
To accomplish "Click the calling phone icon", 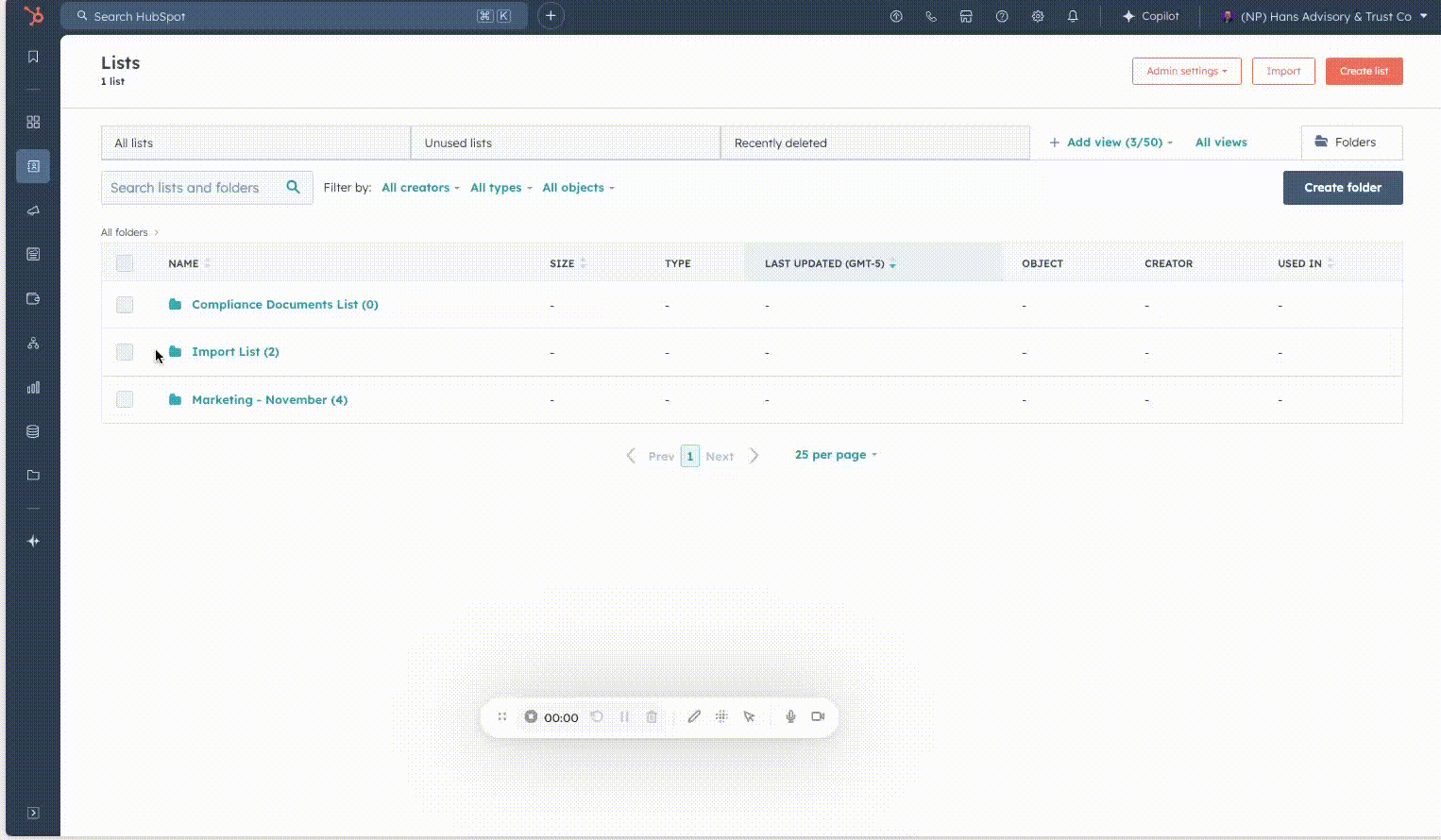I will tap(931, 16).
